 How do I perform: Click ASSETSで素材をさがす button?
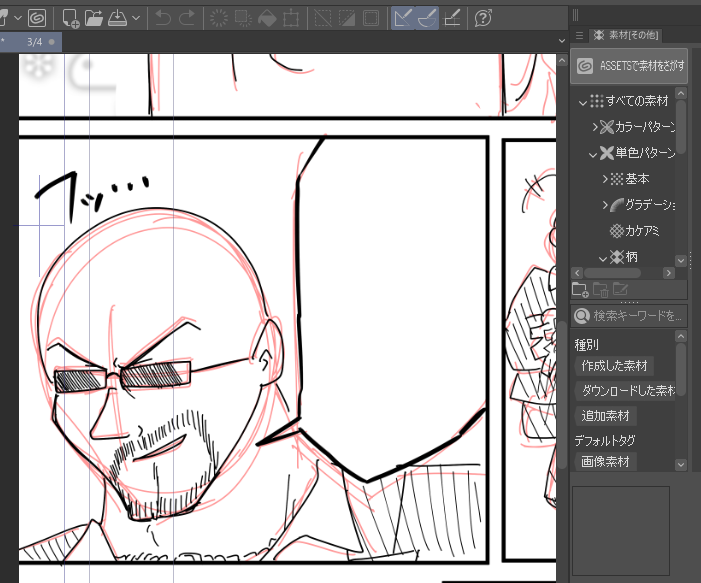click(629, 66)
